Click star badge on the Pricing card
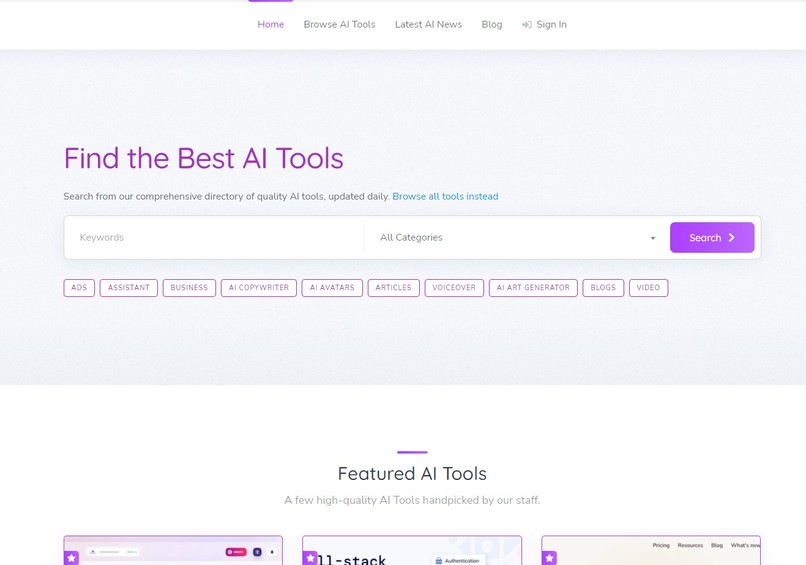This screenshot has width=806, height=565. pyautogui.click(x=549, y=558)
